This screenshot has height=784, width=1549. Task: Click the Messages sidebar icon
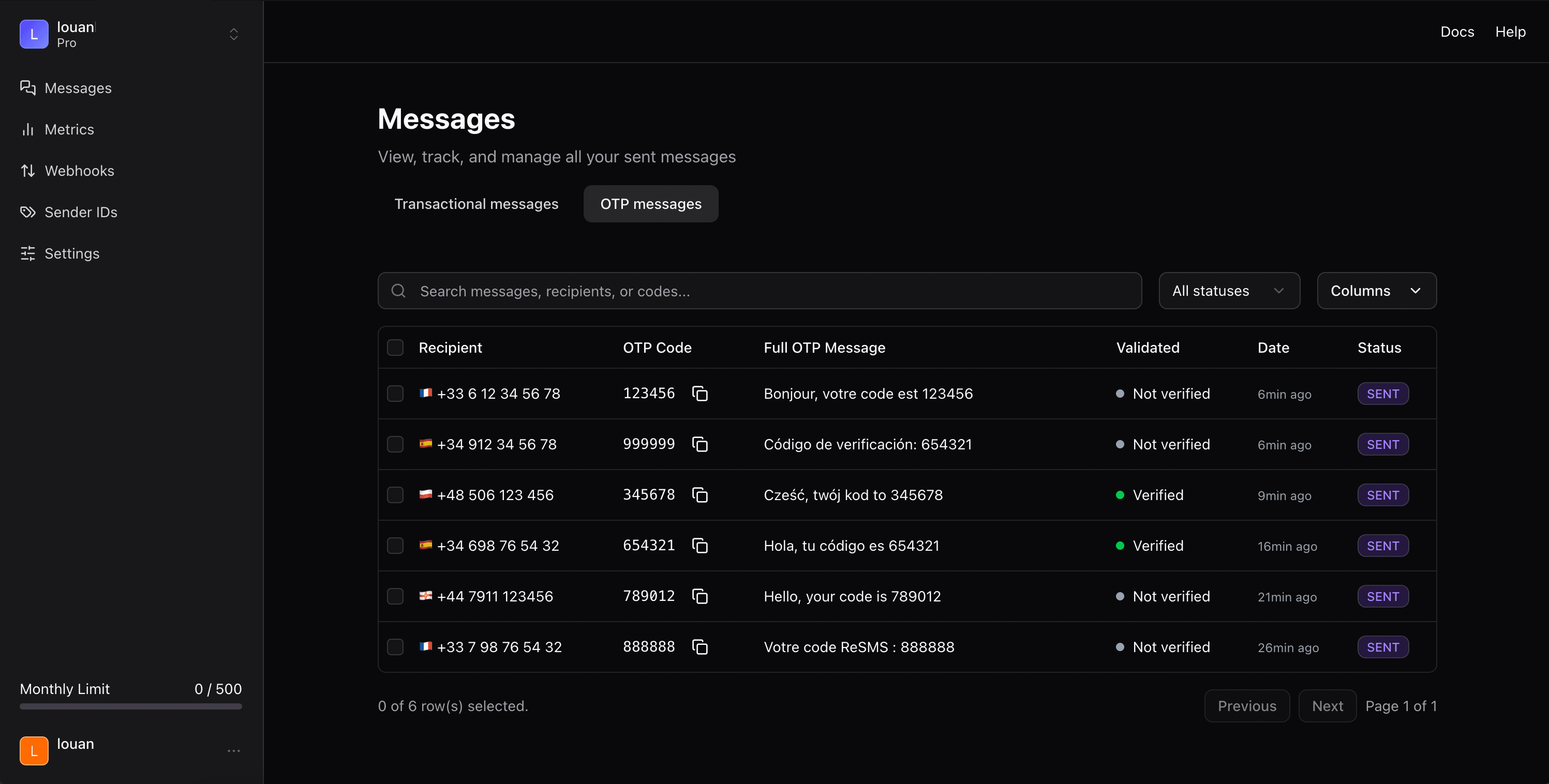(27, 88)
